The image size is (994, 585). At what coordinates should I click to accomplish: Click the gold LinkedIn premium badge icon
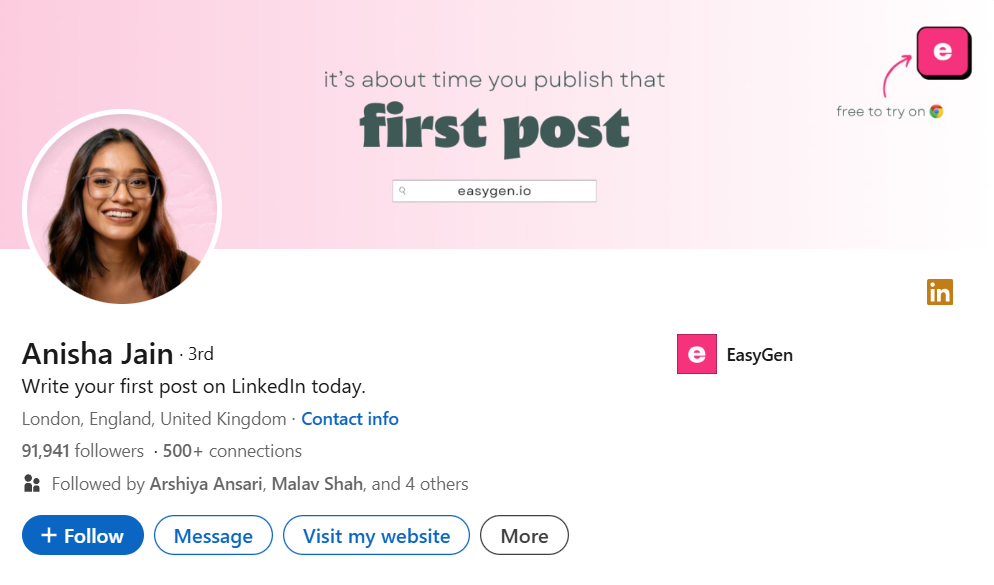[x=939, y=292]
